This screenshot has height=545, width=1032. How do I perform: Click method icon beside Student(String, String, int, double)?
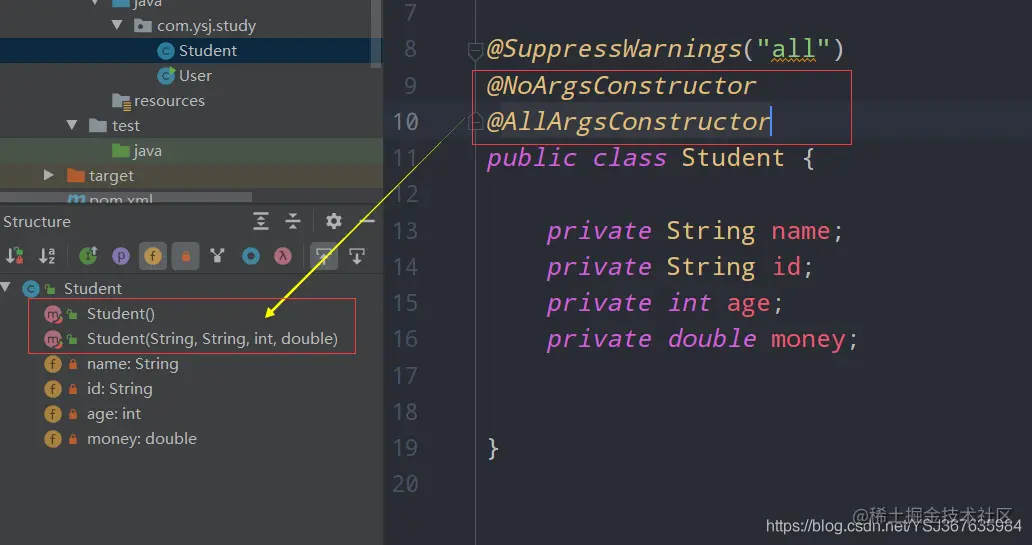[x=53, y=339]
